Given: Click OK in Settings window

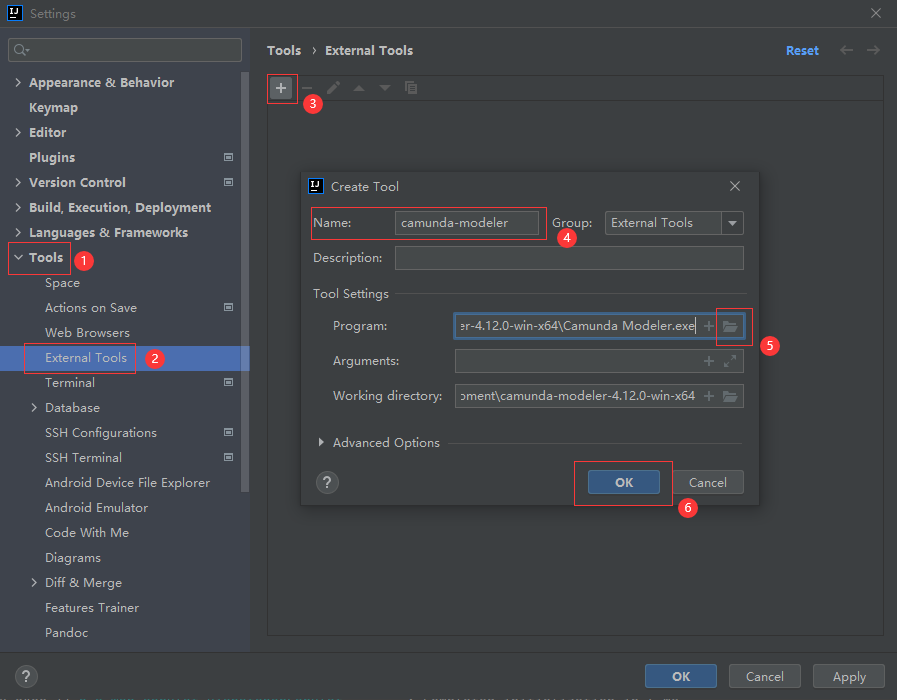Looking at the screenshot, I should point(681,677).
